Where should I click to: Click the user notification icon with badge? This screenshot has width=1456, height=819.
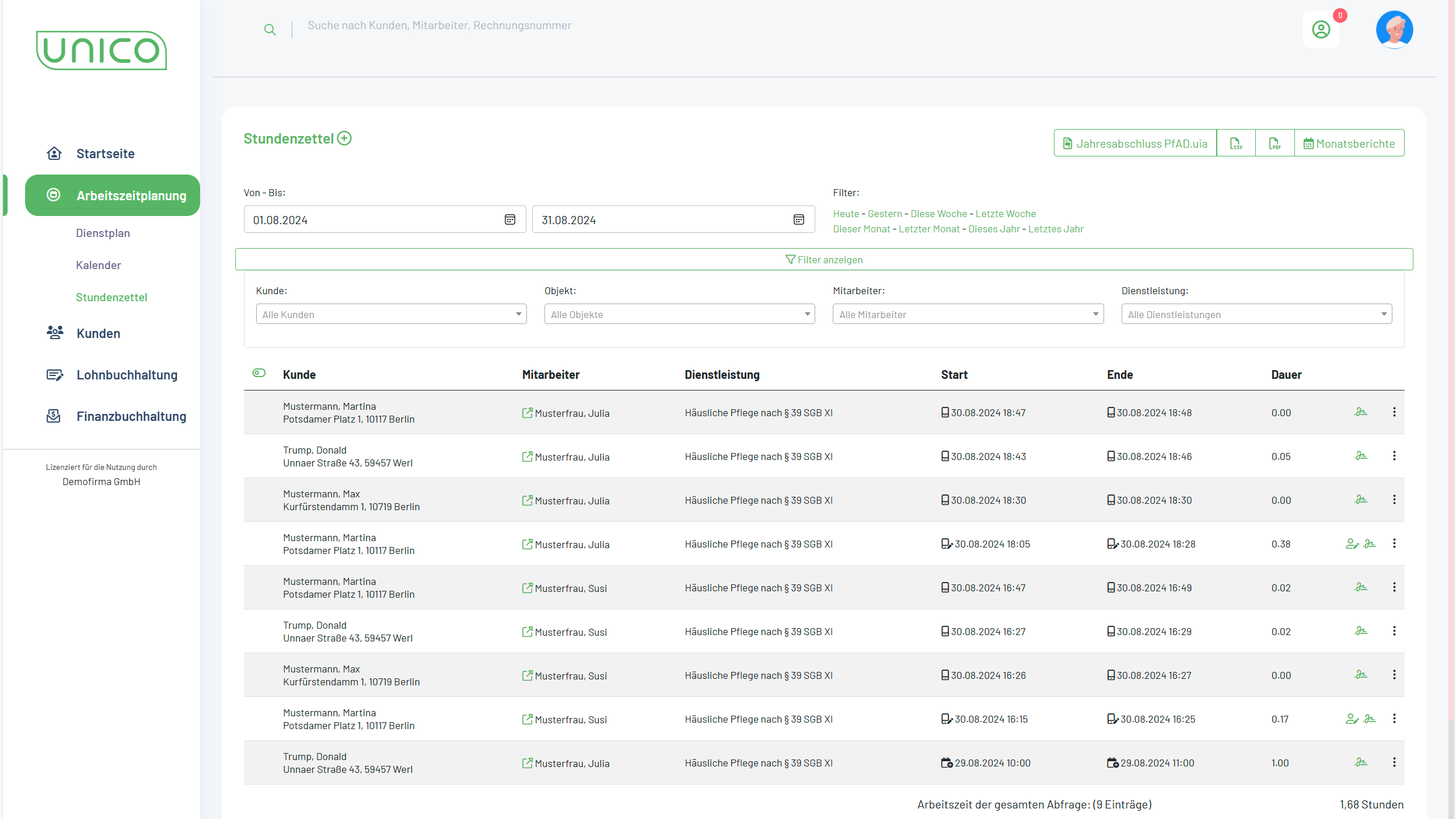pyautogui.click(x=1321, y=29)
